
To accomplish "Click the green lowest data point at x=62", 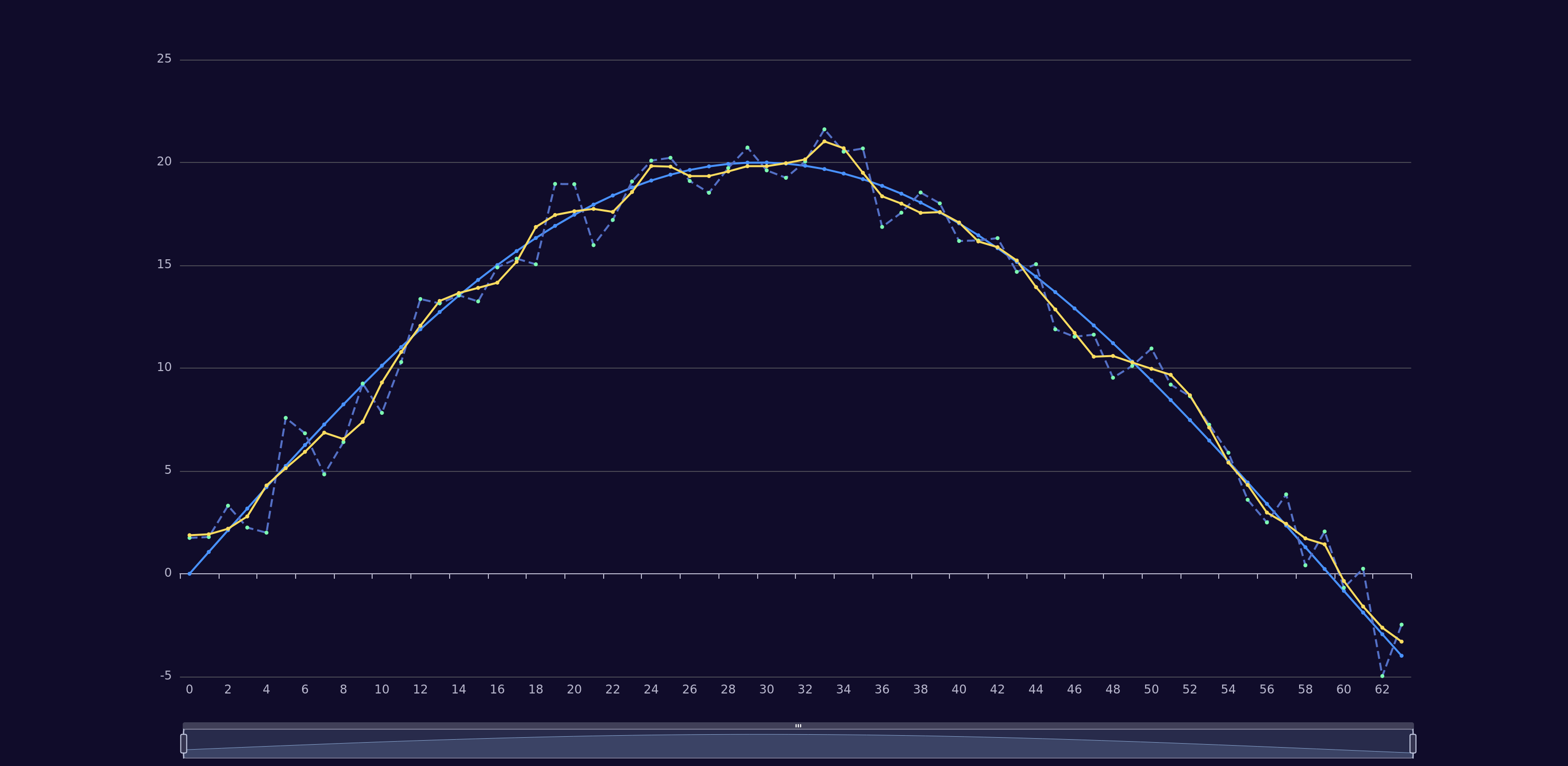I will pyautogui.click(x=1382, y=676).
